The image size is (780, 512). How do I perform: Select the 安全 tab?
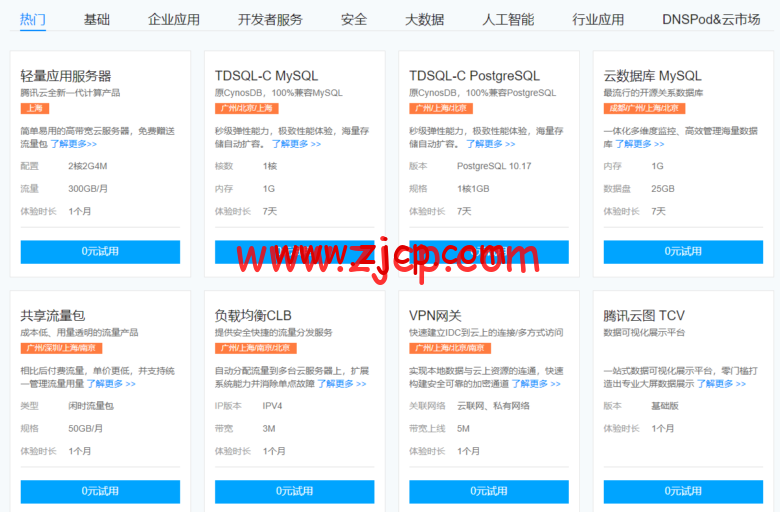pos(354,19)
